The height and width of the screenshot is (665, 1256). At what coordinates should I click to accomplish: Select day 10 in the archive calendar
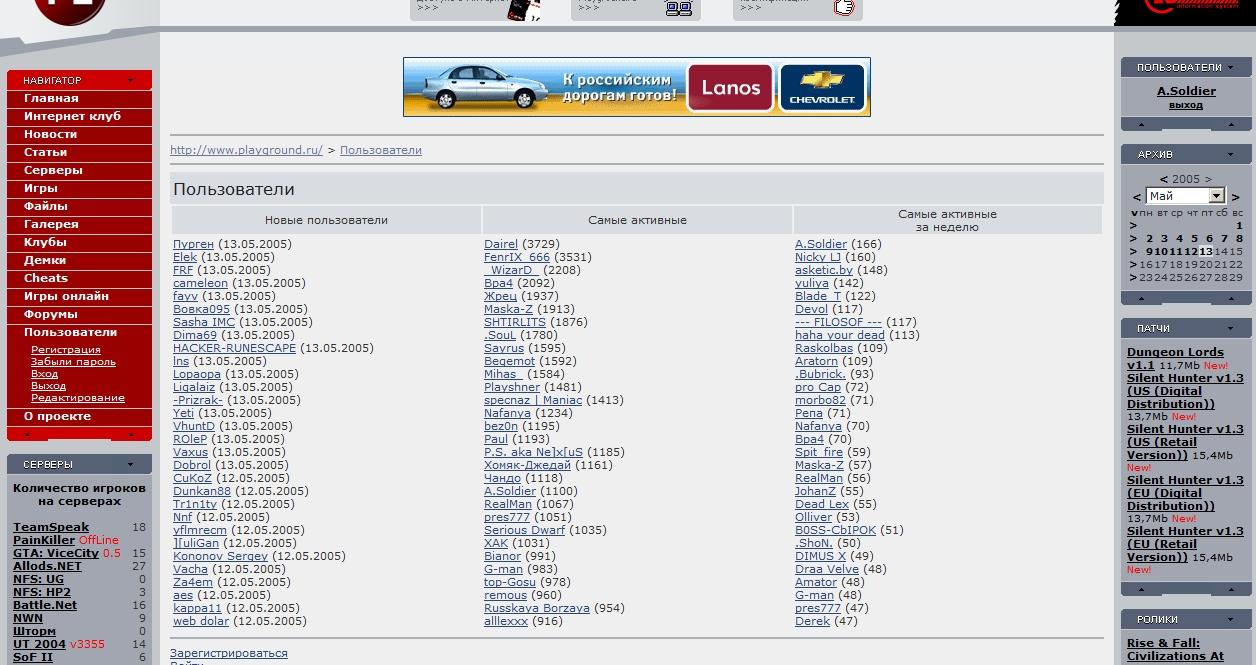coord(1162,252)
